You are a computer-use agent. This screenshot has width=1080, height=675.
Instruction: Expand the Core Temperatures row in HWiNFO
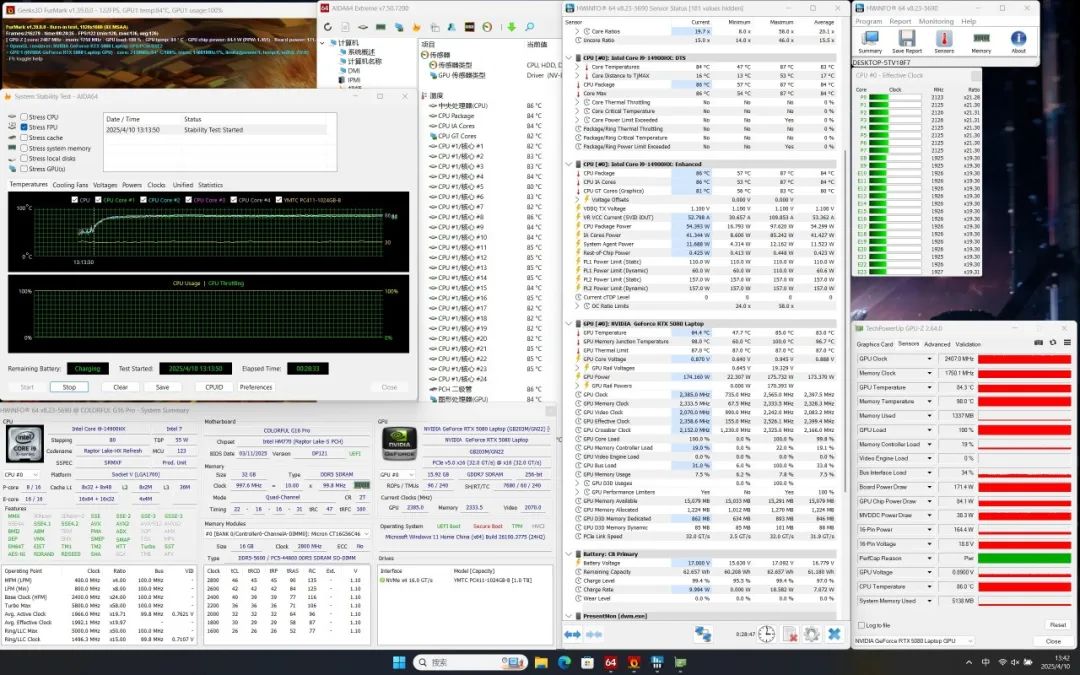coord(577,67)
